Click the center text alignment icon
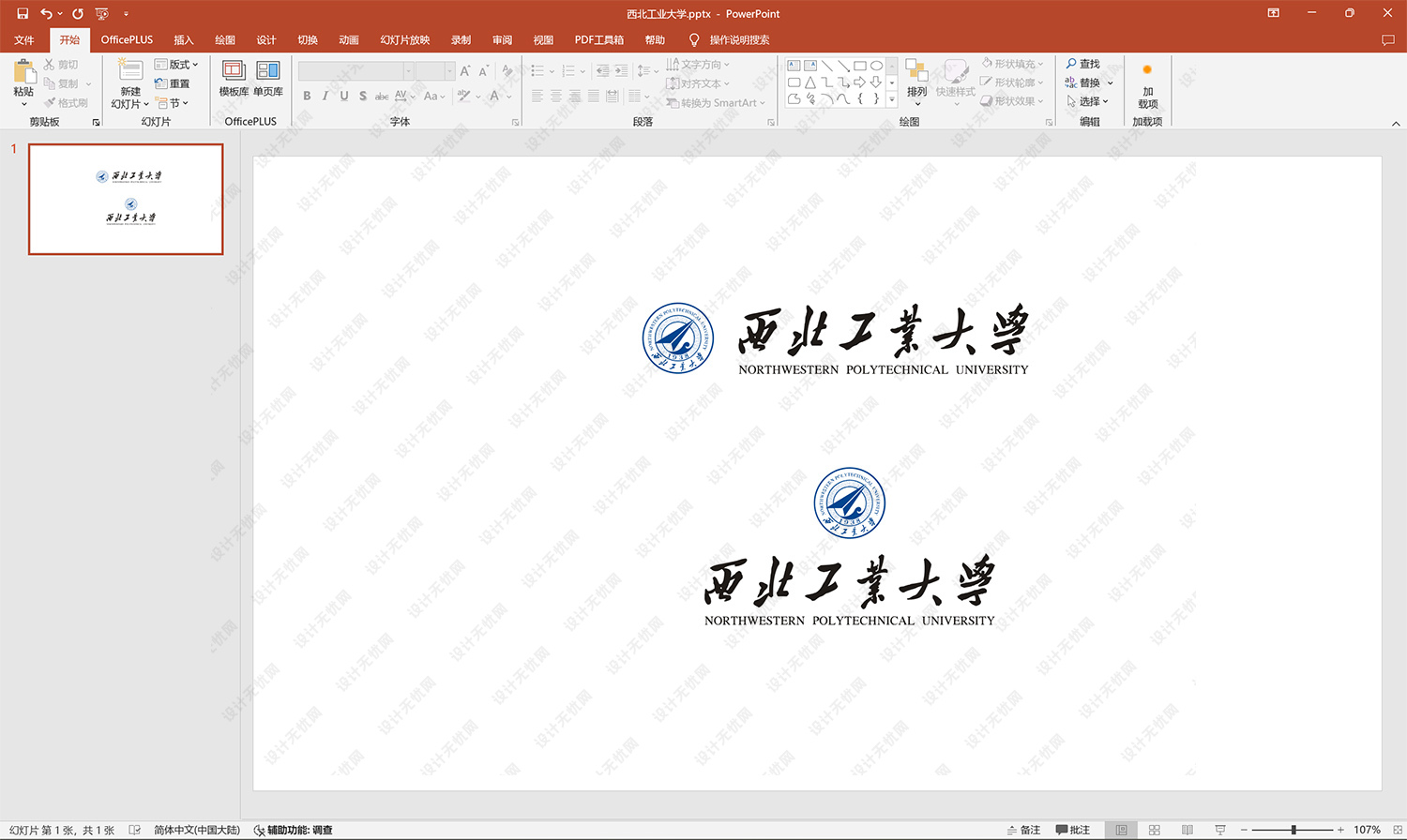This screenshot has width=1407, height=840. (x=556, y=96)
